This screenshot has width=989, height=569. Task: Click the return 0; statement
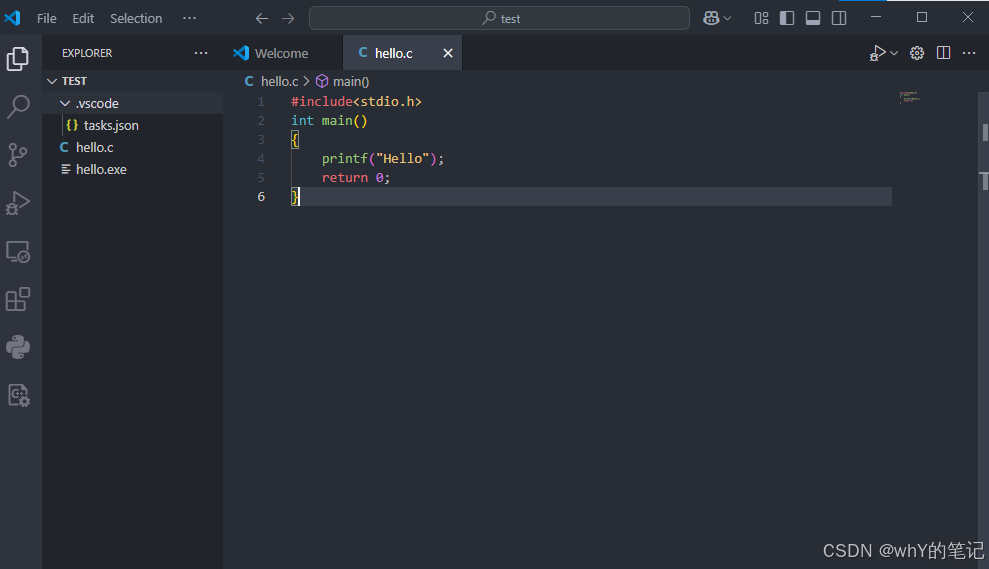[356, 177]
